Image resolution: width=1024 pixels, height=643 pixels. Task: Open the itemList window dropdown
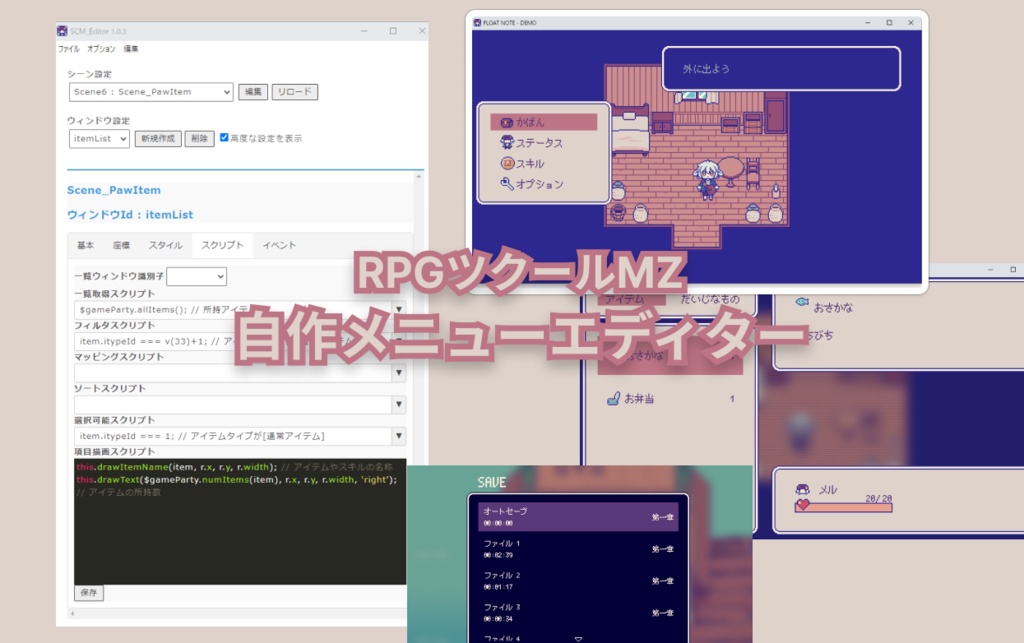click(99, 138)
